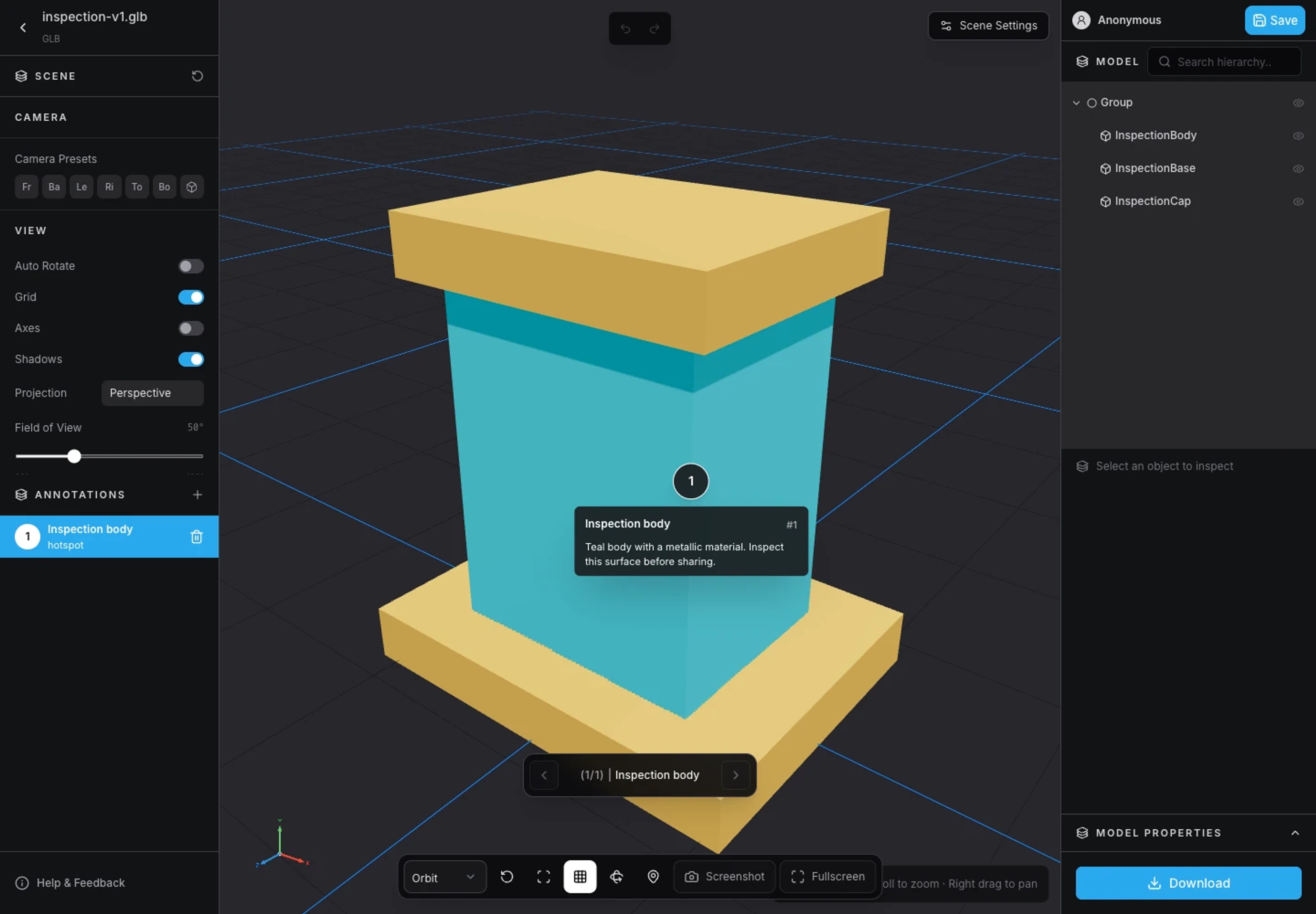Disable the Shadows switch
The image size is (1316, 914).
(x=191, y=359)
